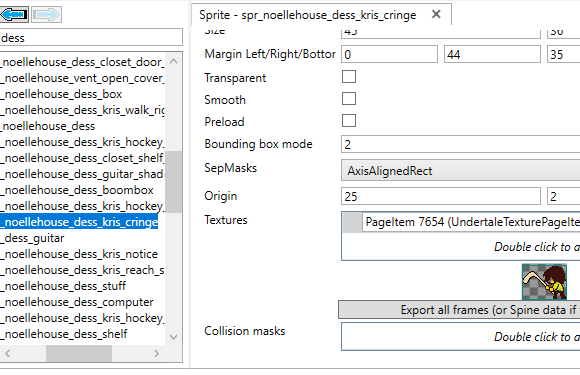Select the Sprite spr_noellehouse_dess_kris_cringe tab
The height and width of the screenshot is (375, 580).
[x=307, y=15]
